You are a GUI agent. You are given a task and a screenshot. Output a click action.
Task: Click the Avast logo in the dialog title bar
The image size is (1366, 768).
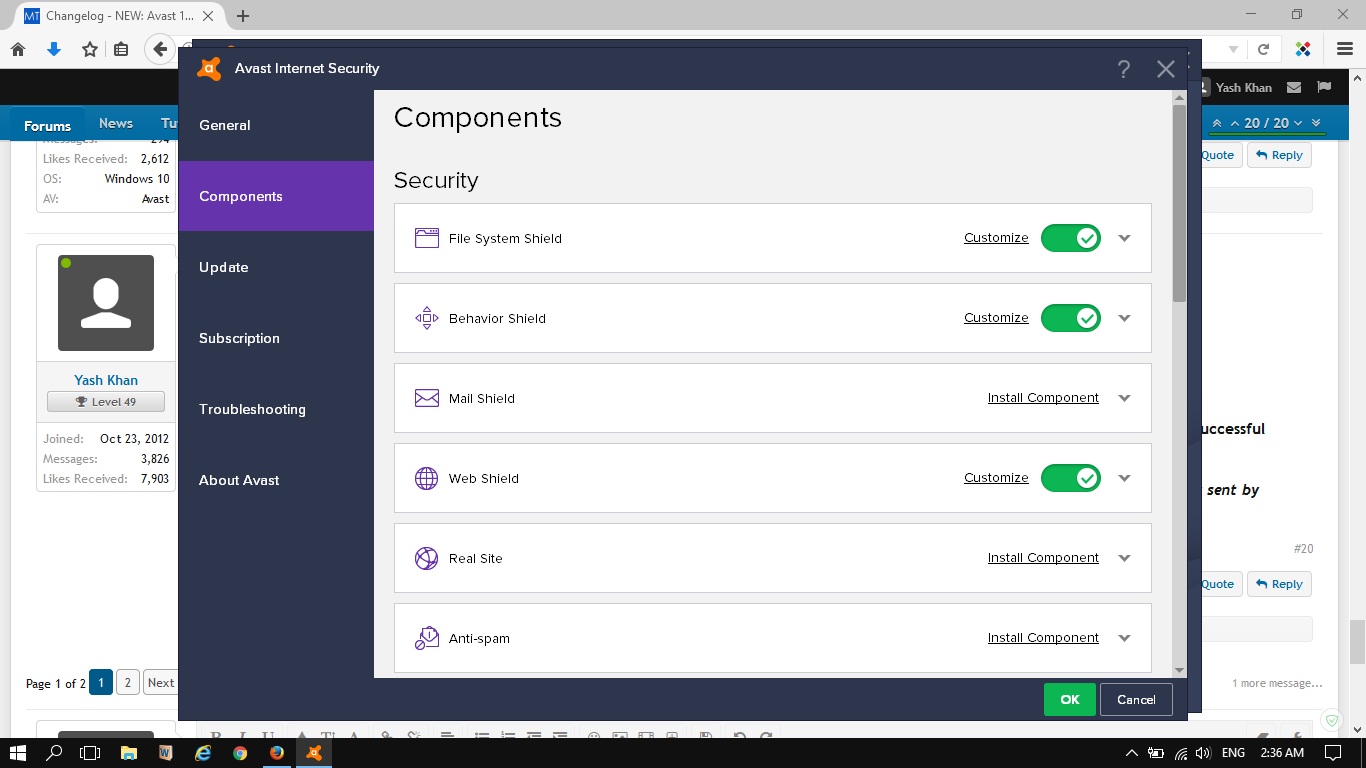coord(209,69)
